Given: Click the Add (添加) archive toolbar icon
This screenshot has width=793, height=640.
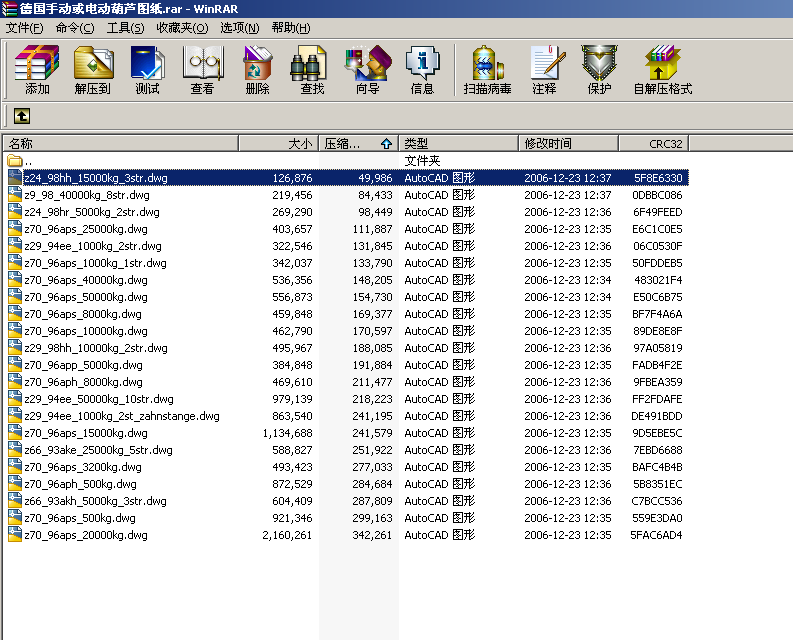Looking at the screenshot, I should [37, 63].
